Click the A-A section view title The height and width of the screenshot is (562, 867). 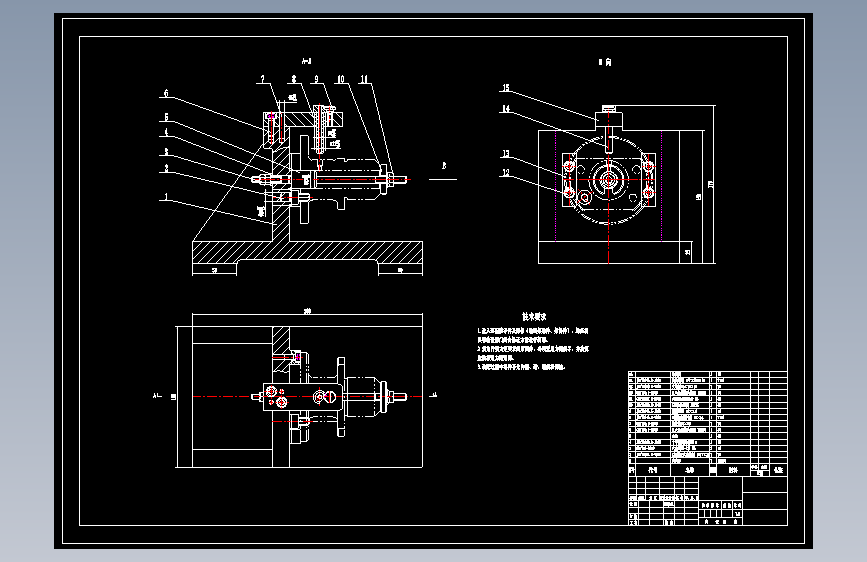[x=306, y=61]
